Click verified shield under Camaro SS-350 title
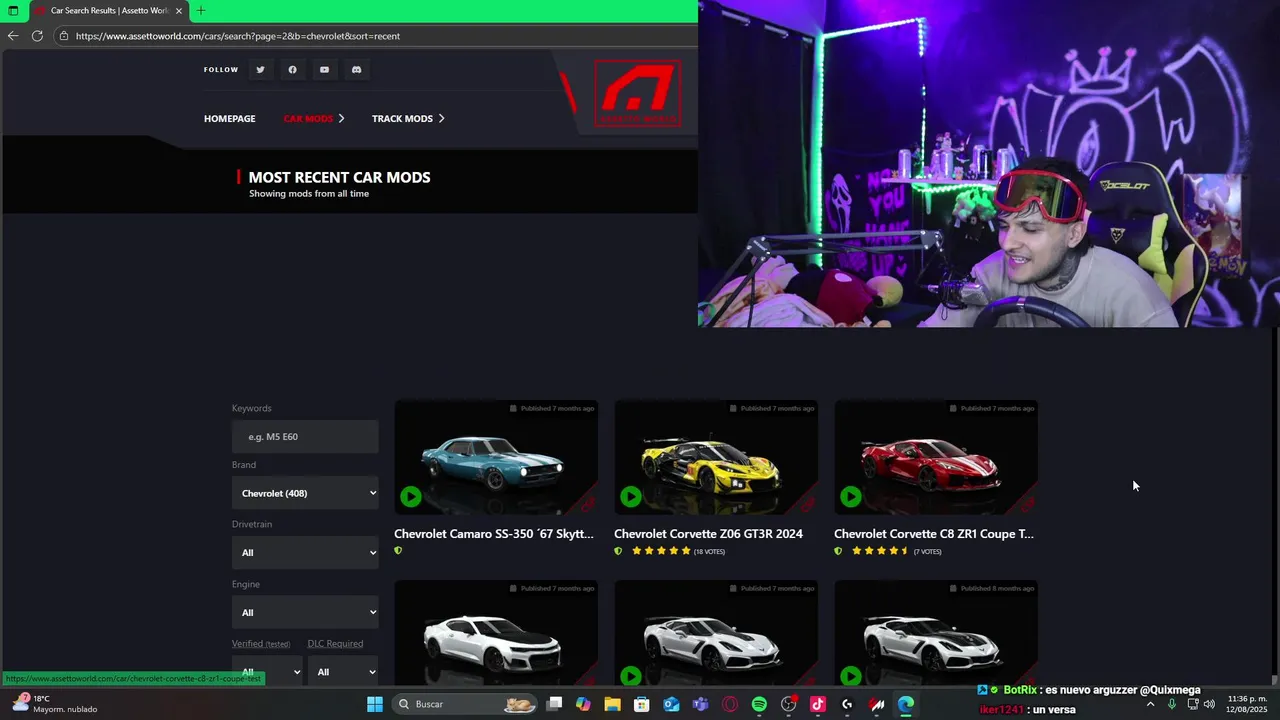Viewport: 1280px width, 720px height. [398, 551]
